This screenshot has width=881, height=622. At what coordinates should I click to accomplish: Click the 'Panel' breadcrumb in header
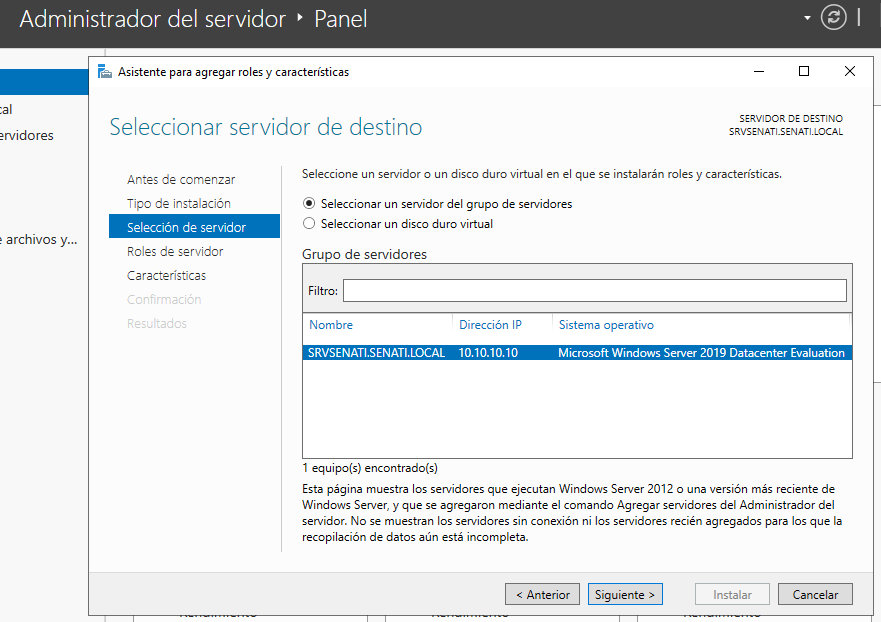pos(340,19)
